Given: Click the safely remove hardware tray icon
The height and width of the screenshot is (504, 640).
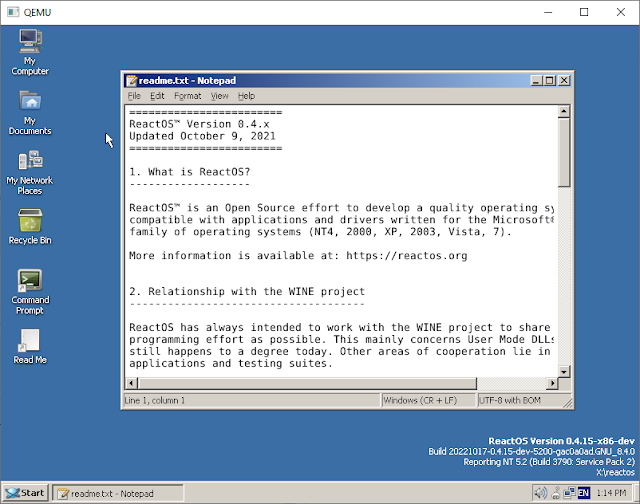Looking at the screenshot, I should (556, 493).
